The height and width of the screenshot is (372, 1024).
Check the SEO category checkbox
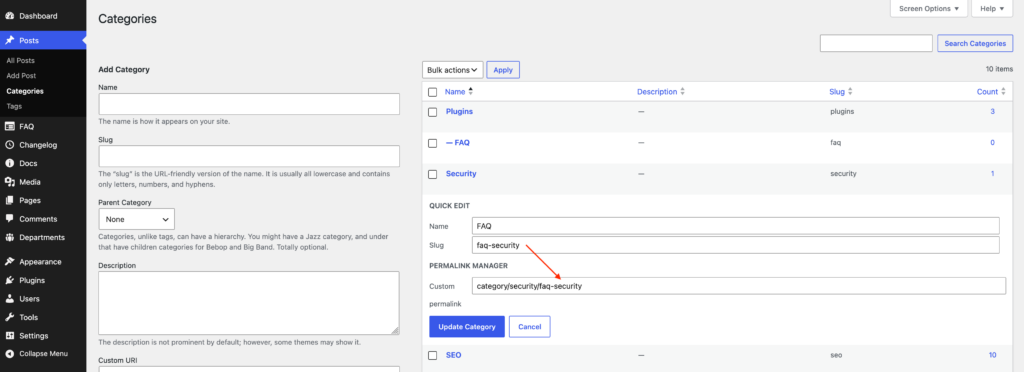tap(432, 356)
